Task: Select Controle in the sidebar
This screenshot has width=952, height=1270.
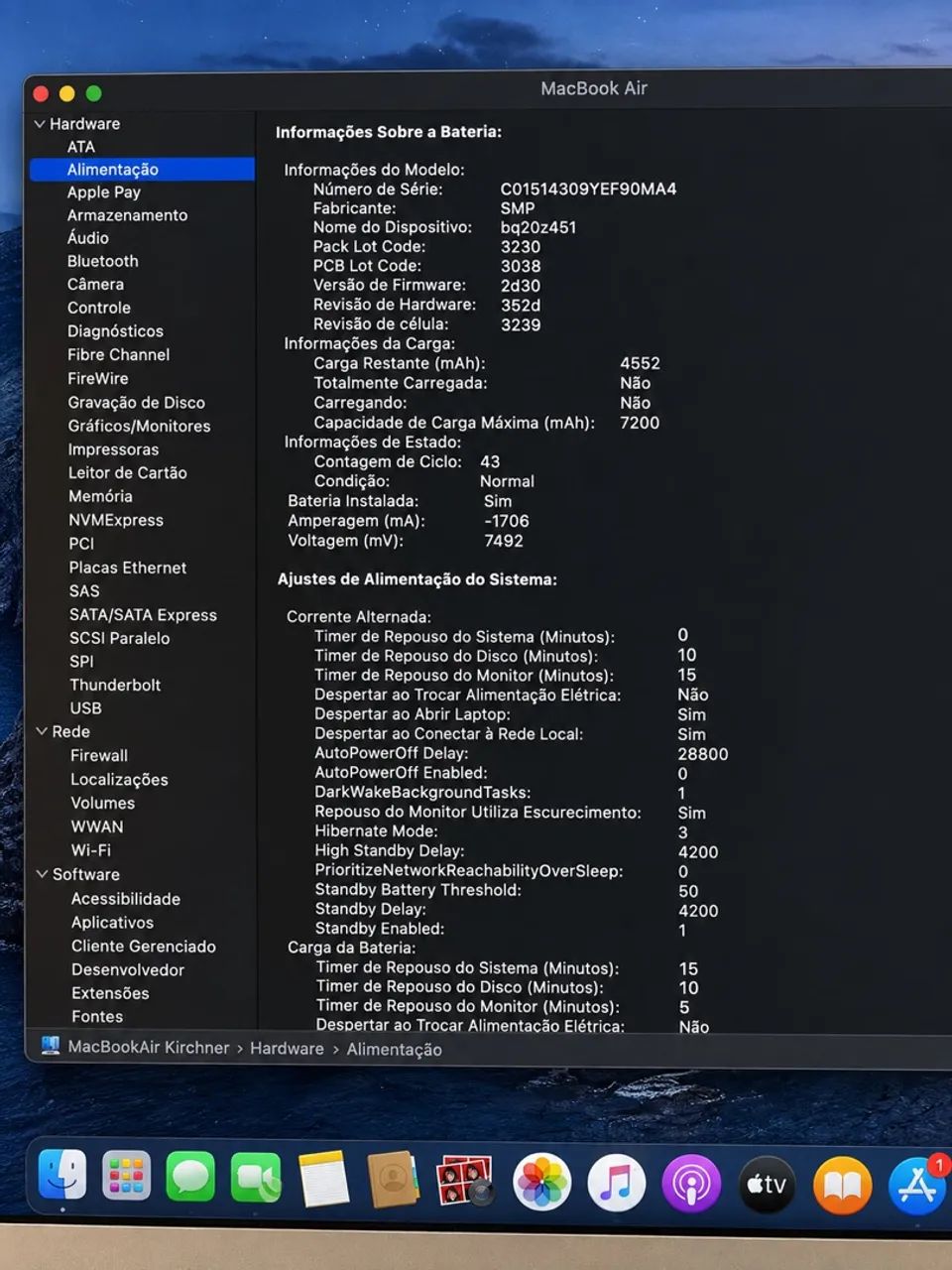Action: coord(99,308)
